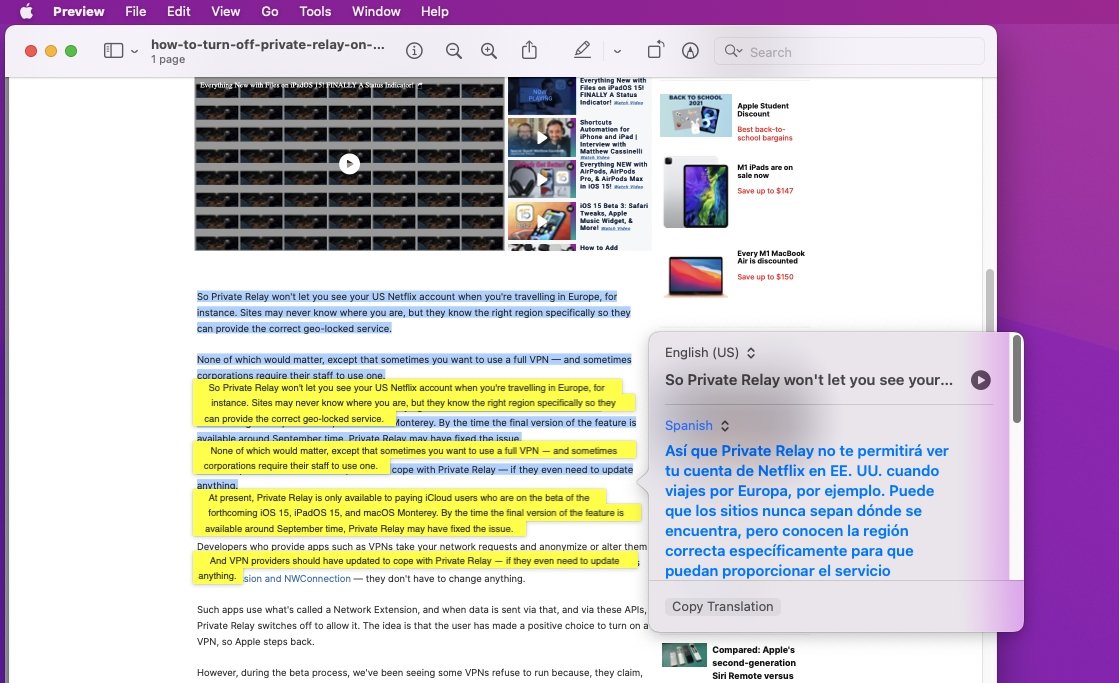This screenshot has height=683, width=1119.
Task: Open the Preview app menu
Action: click(x=79, y=11)
